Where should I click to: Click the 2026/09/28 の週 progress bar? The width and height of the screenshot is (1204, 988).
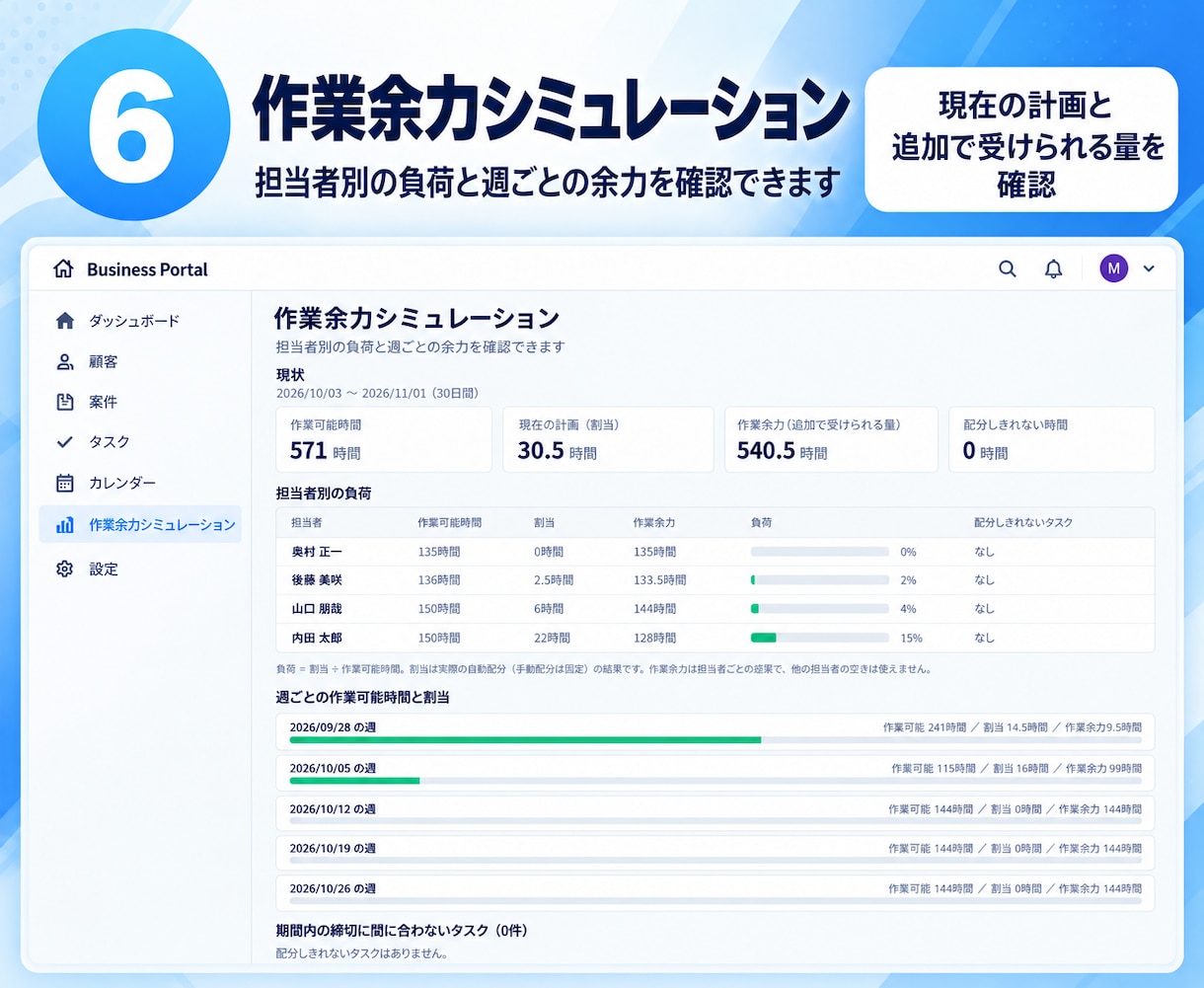(715, 739)
